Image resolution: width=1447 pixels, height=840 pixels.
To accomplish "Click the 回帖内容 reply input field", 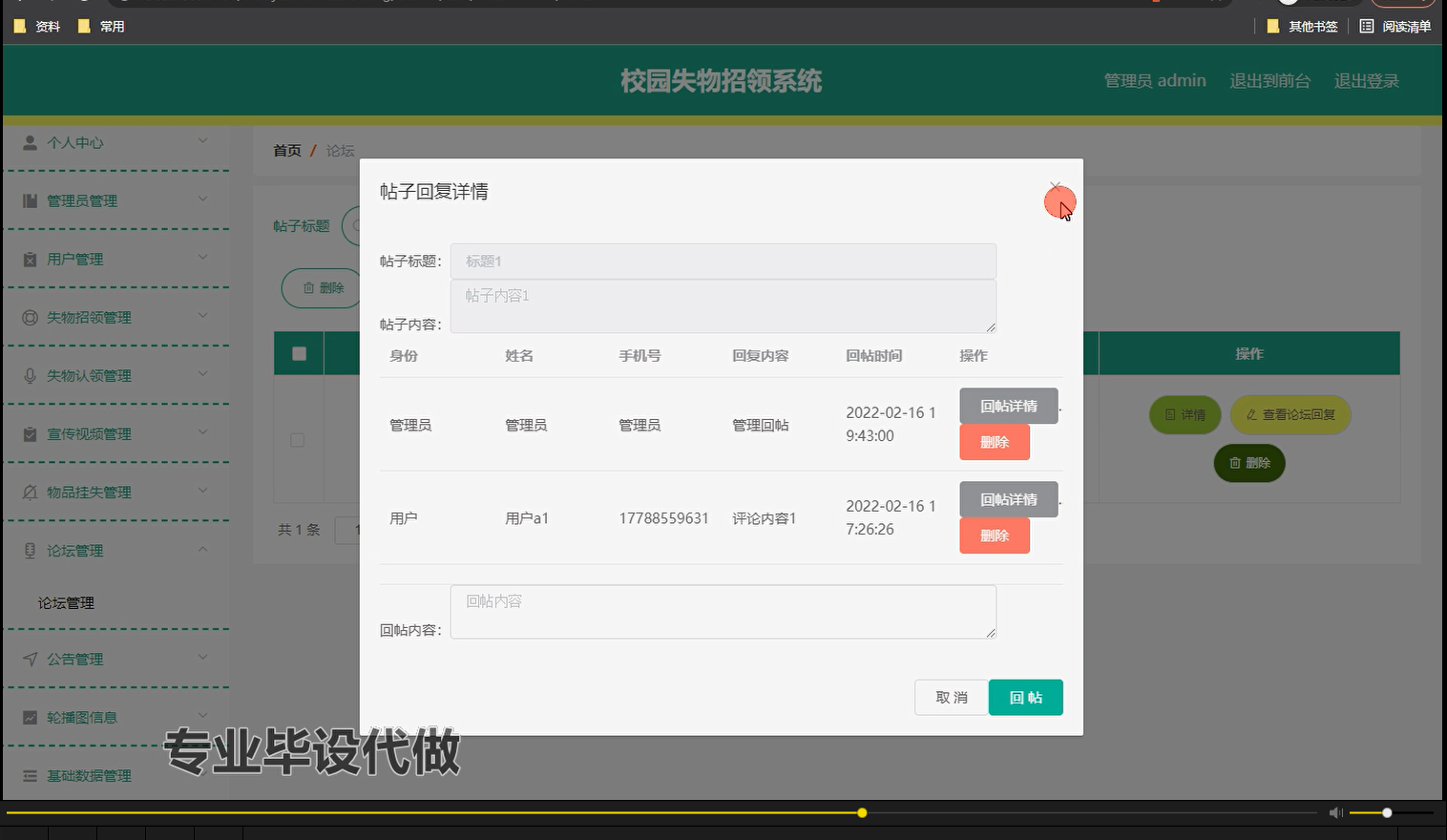I will 723,611.
